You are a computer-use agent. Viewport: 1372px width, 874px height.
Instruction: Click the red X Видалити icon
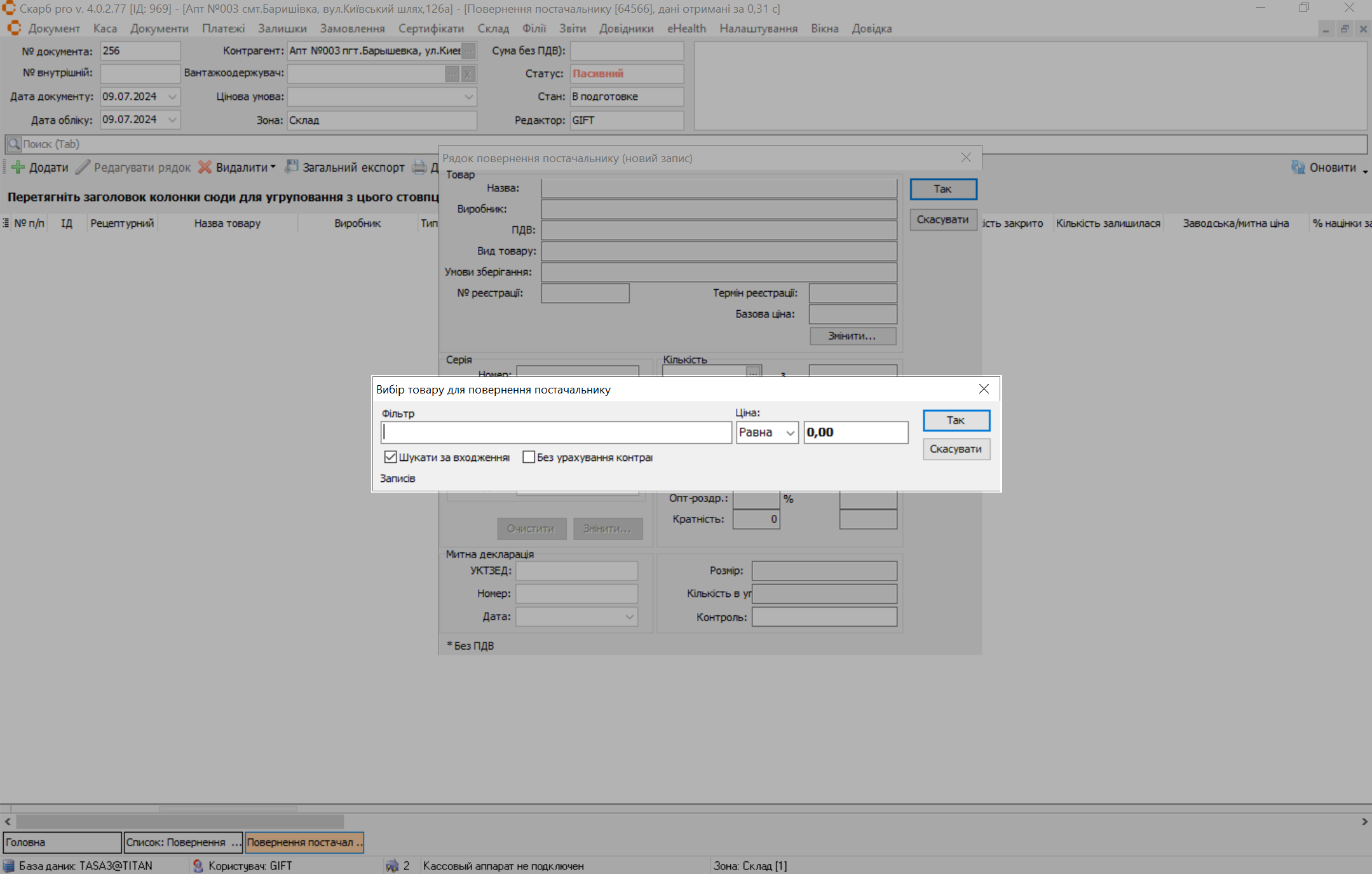click(205, 167)
